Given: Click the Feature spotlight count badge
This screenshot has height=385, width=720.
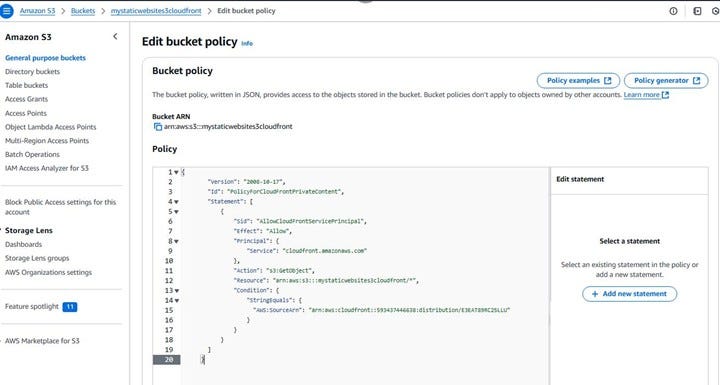Looking at the screenshot, I should (70, 306).
